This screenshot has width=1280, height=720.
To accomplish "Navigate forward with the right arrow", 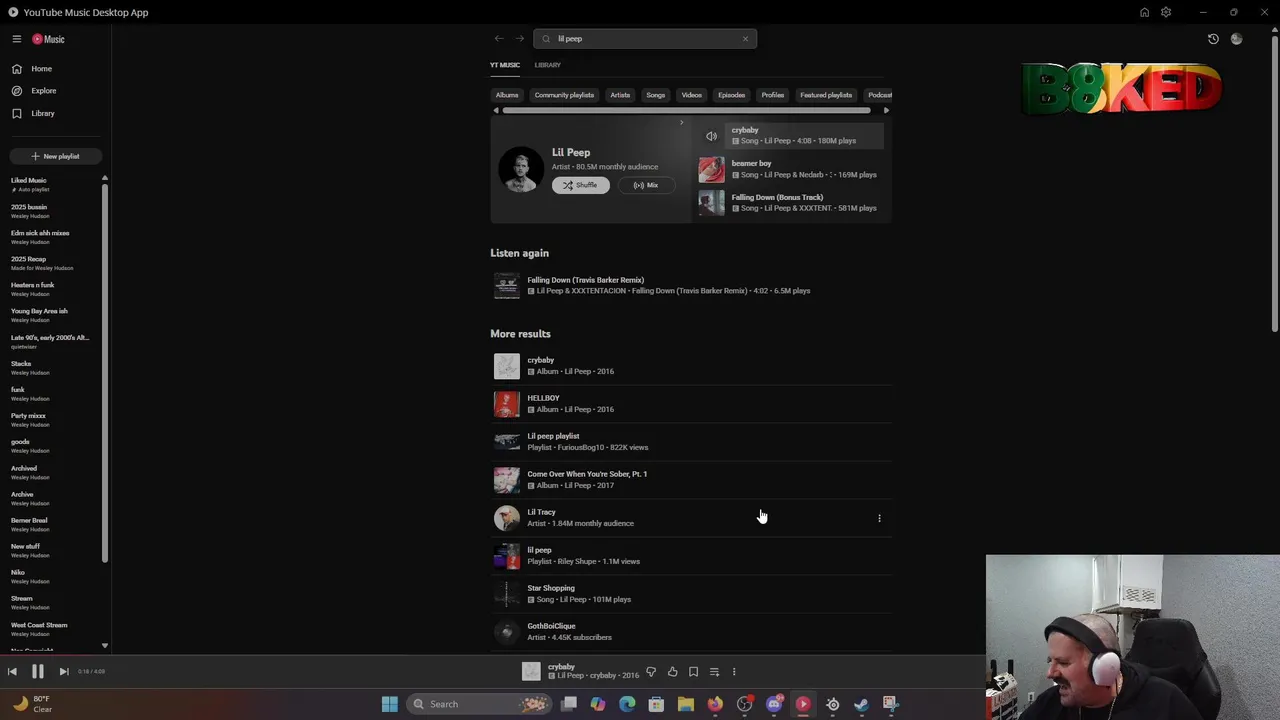I will pos(519,38).
